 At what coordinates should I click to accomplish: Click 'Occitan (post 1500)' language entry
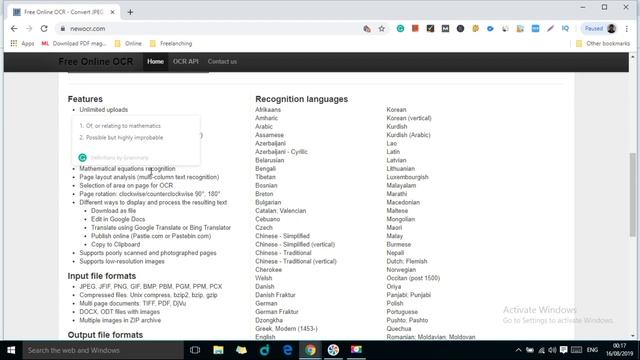[413, 278]
